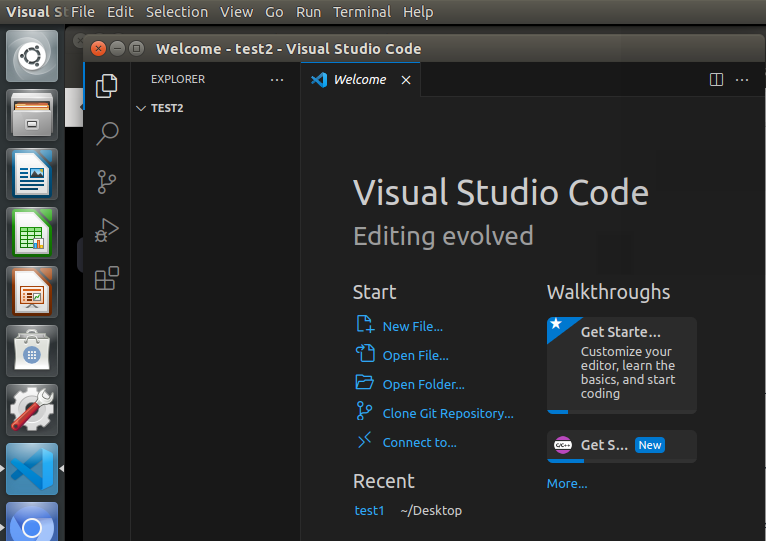Screen dimensions: 766x541
Task: Click the New File icon
Action: pyautogui.click(x=365, y=325)
